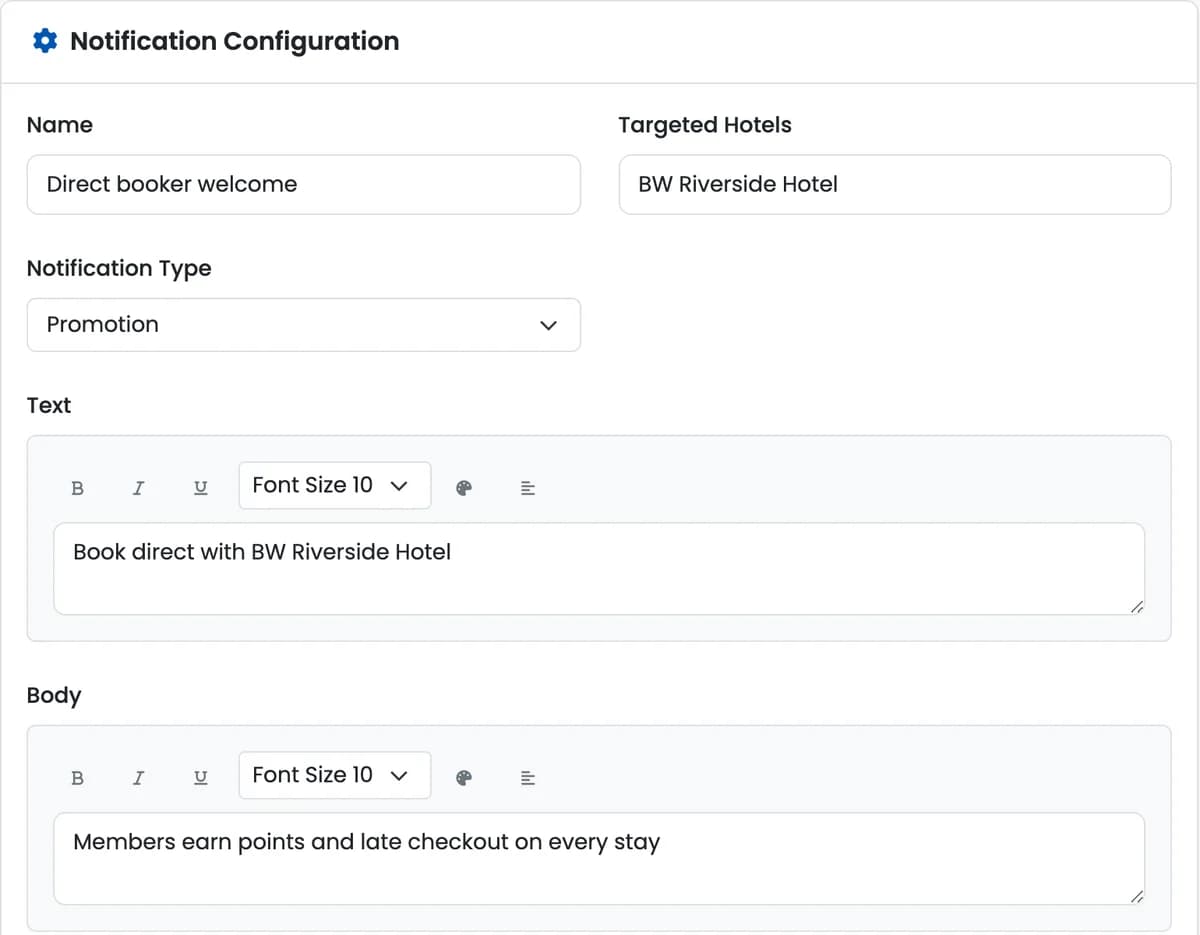
Task: Click the Body text area about Members
Action: tap(599, 858)
